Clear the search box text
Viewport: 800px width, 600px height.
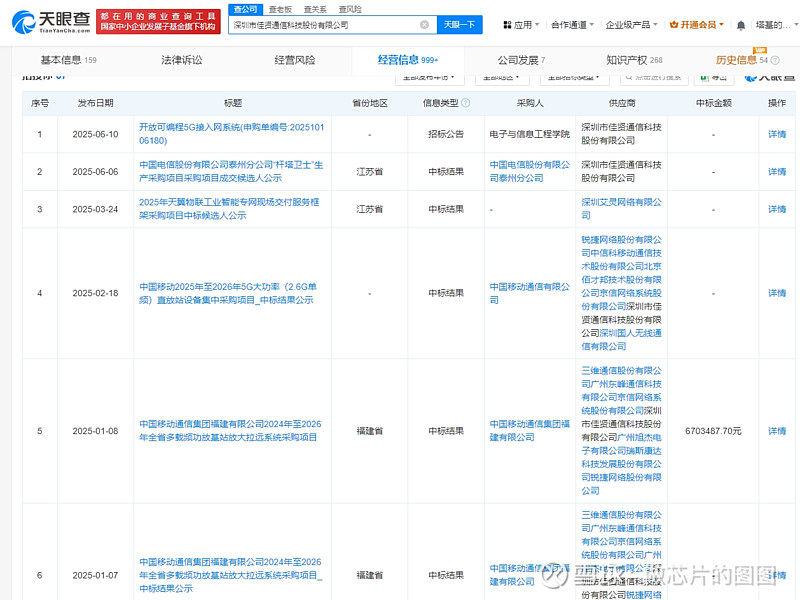coord(424,24)
